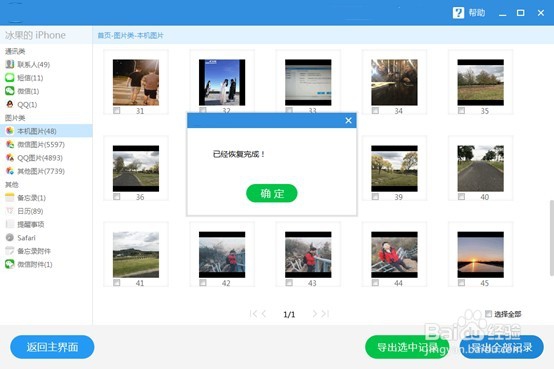Click the 首页-图片类-本机图片 breadcrumb
Viewport: 554px width, 369px height.
pos(131,35)
